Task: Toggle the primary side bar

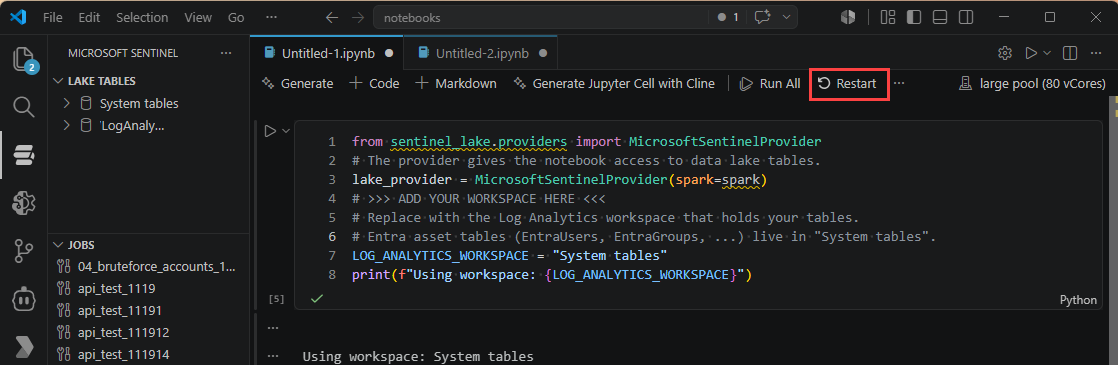Action: pos(915,17)
